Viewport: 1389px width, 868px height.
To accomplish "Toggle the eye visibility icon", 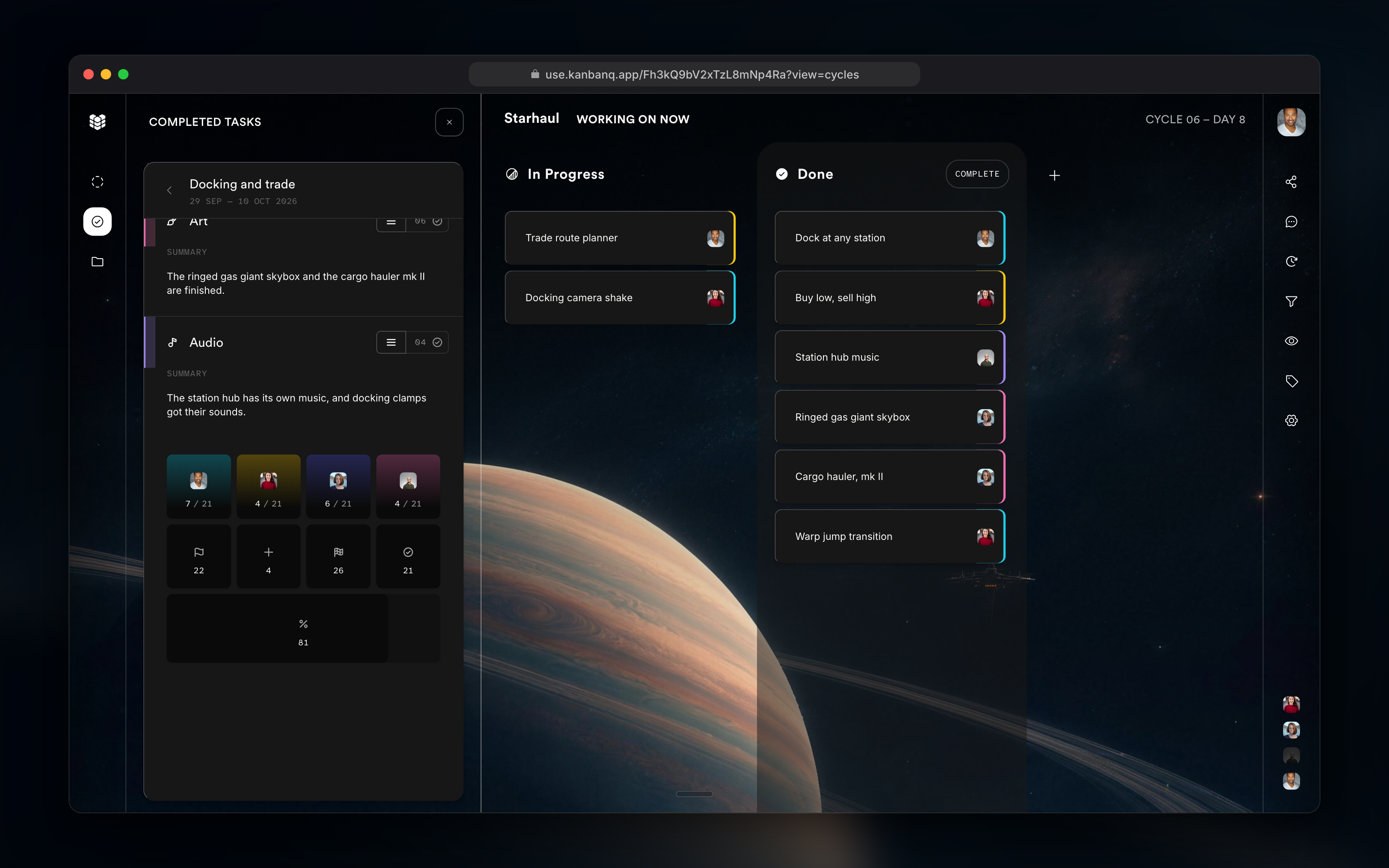I will click(1291, 341).
